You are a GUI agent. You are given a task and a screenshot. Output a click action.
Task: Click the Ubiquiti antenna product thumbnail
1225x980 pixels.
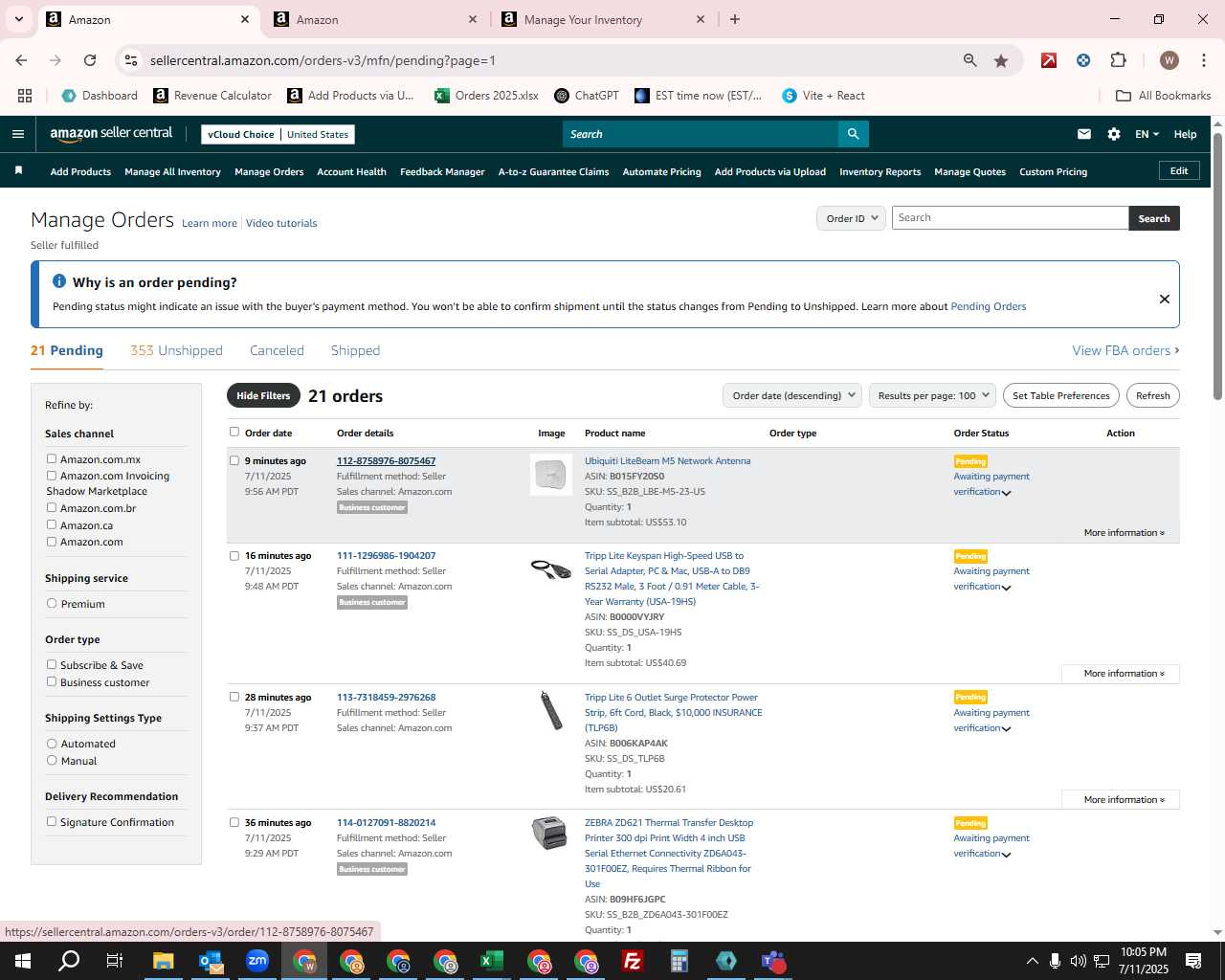point(551,474)
